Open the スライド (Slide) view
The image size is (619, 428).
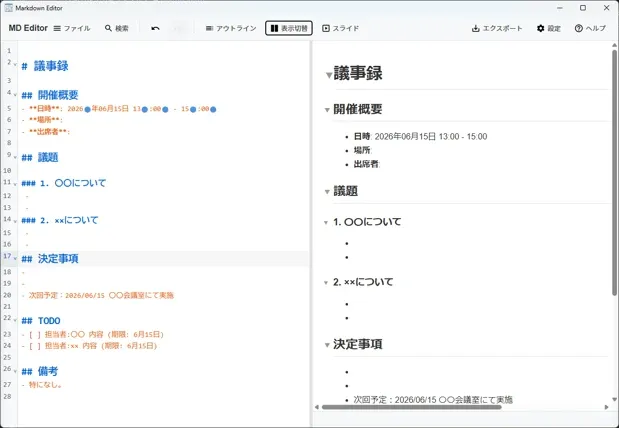(x=339, y=29)
